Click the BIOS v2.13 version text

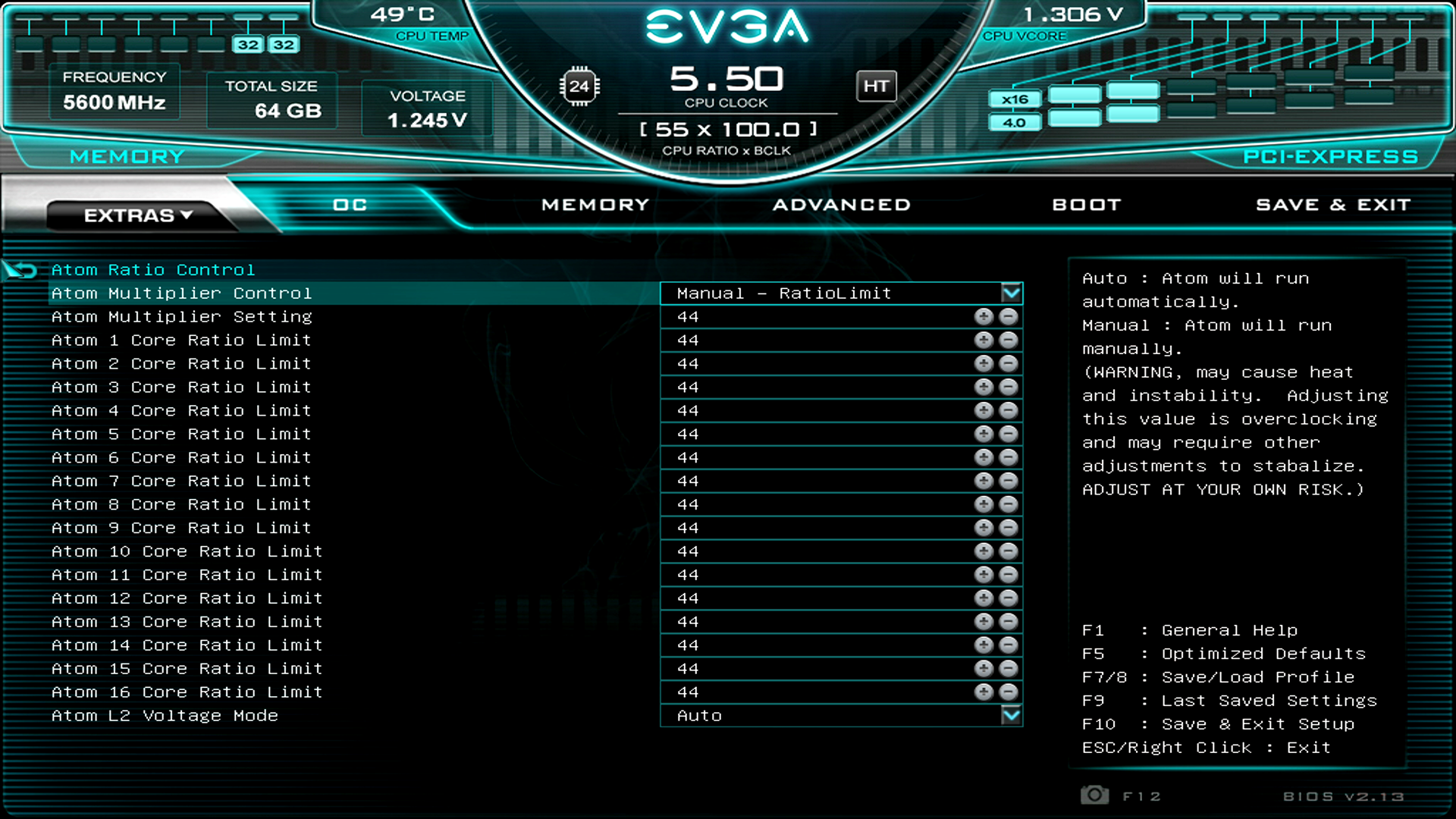[1344, 796]
